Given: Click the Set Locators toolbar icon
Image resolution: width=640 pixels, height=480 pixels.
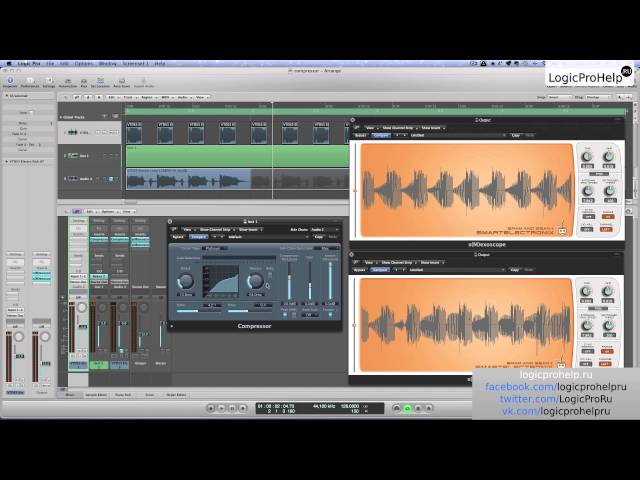Looking at the screenshot, I should [x=100, y=81].
